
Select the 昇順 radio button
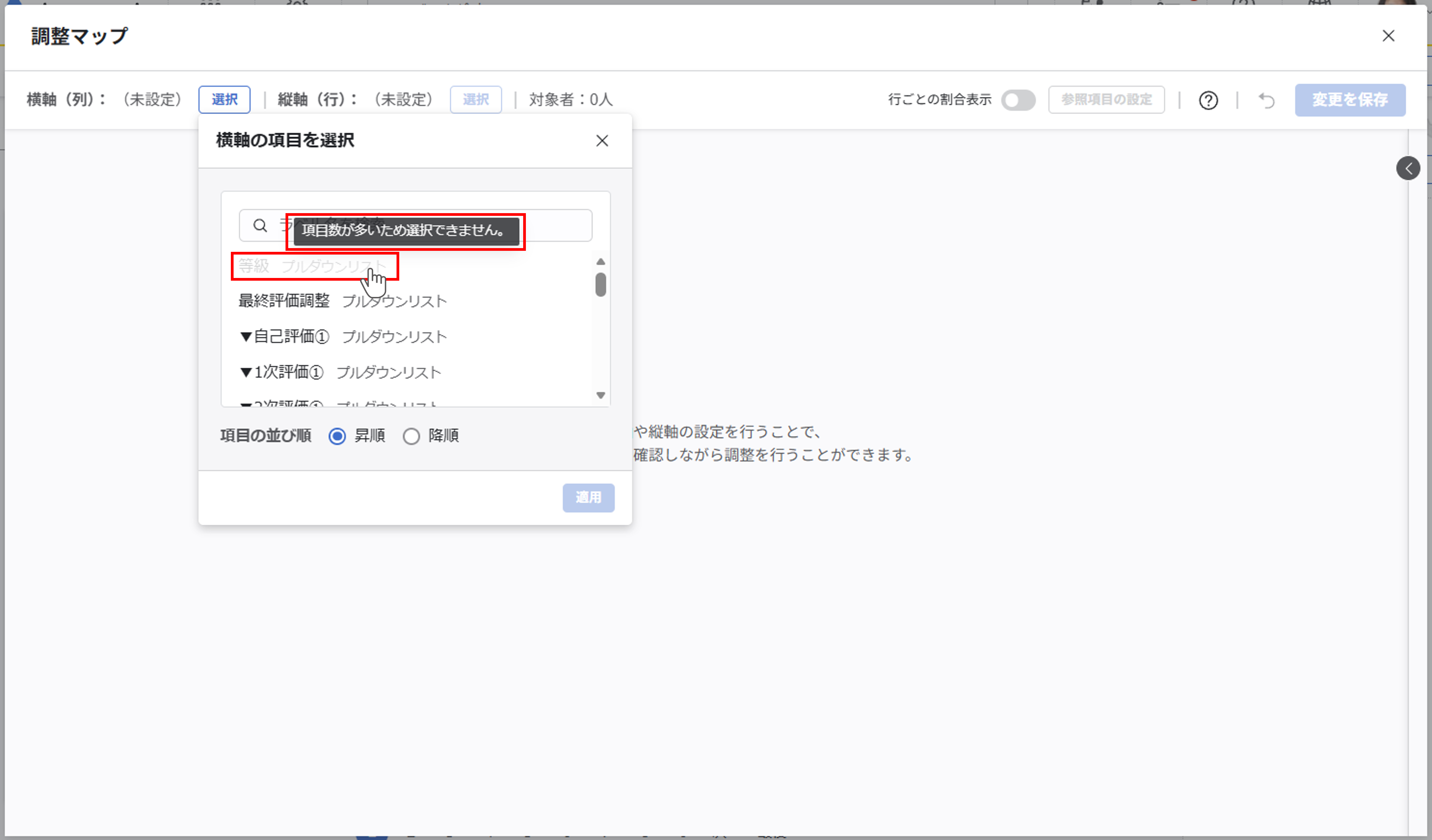coord(337,436)
